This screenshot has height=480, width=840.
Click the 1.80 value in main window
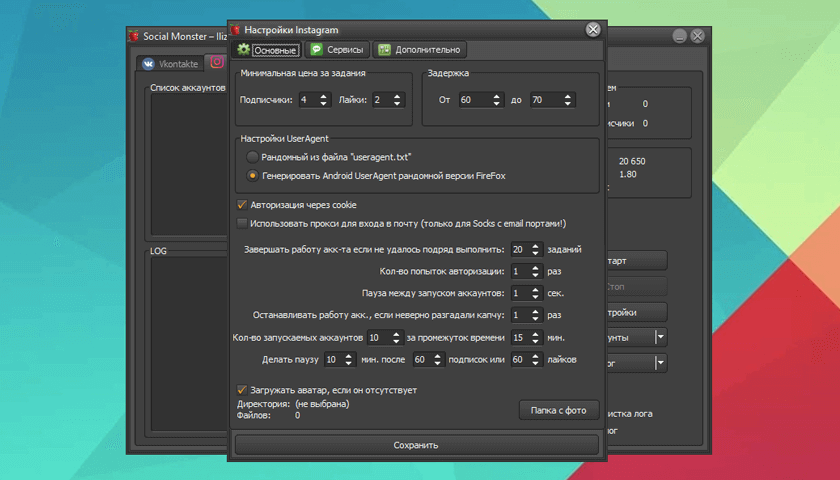tap(627, 174)
